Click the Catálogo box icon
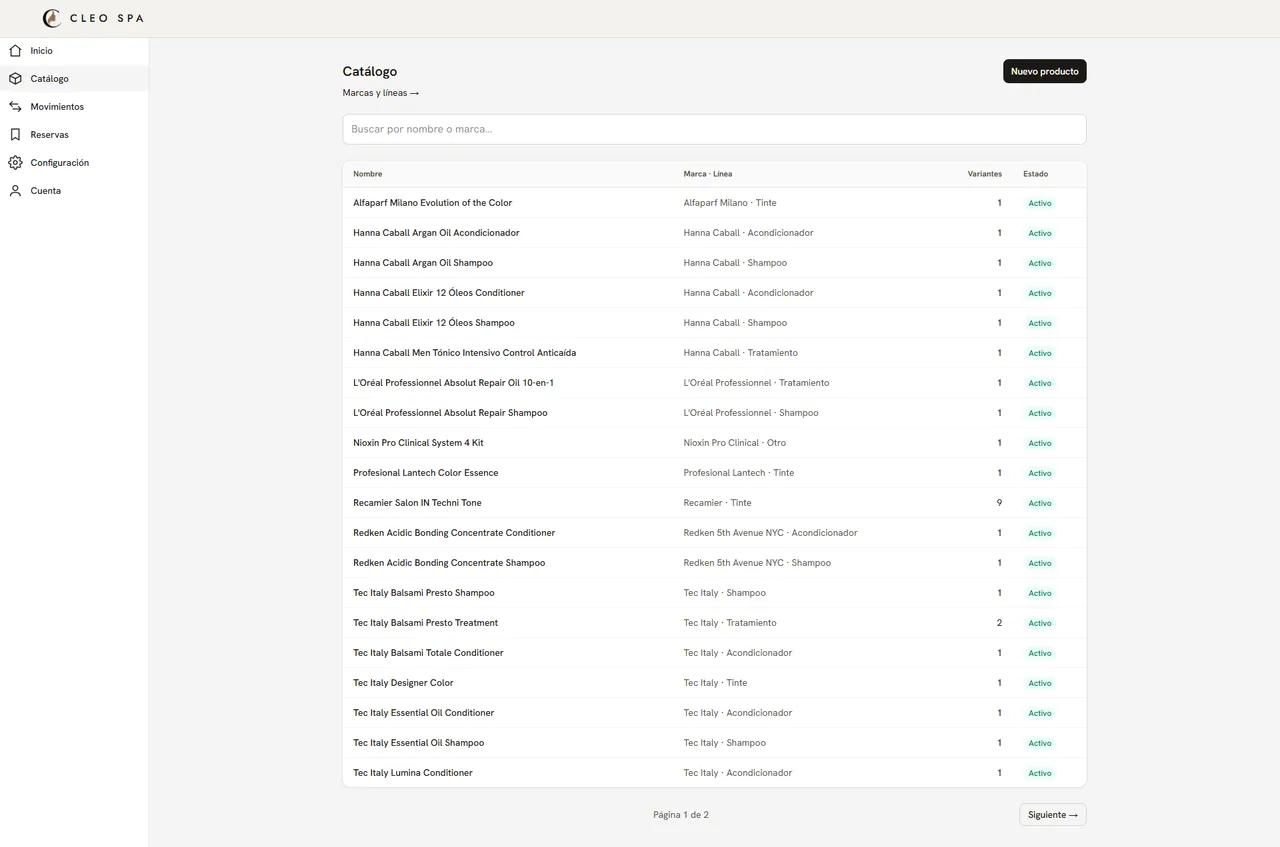 click(x=15, y=79)
